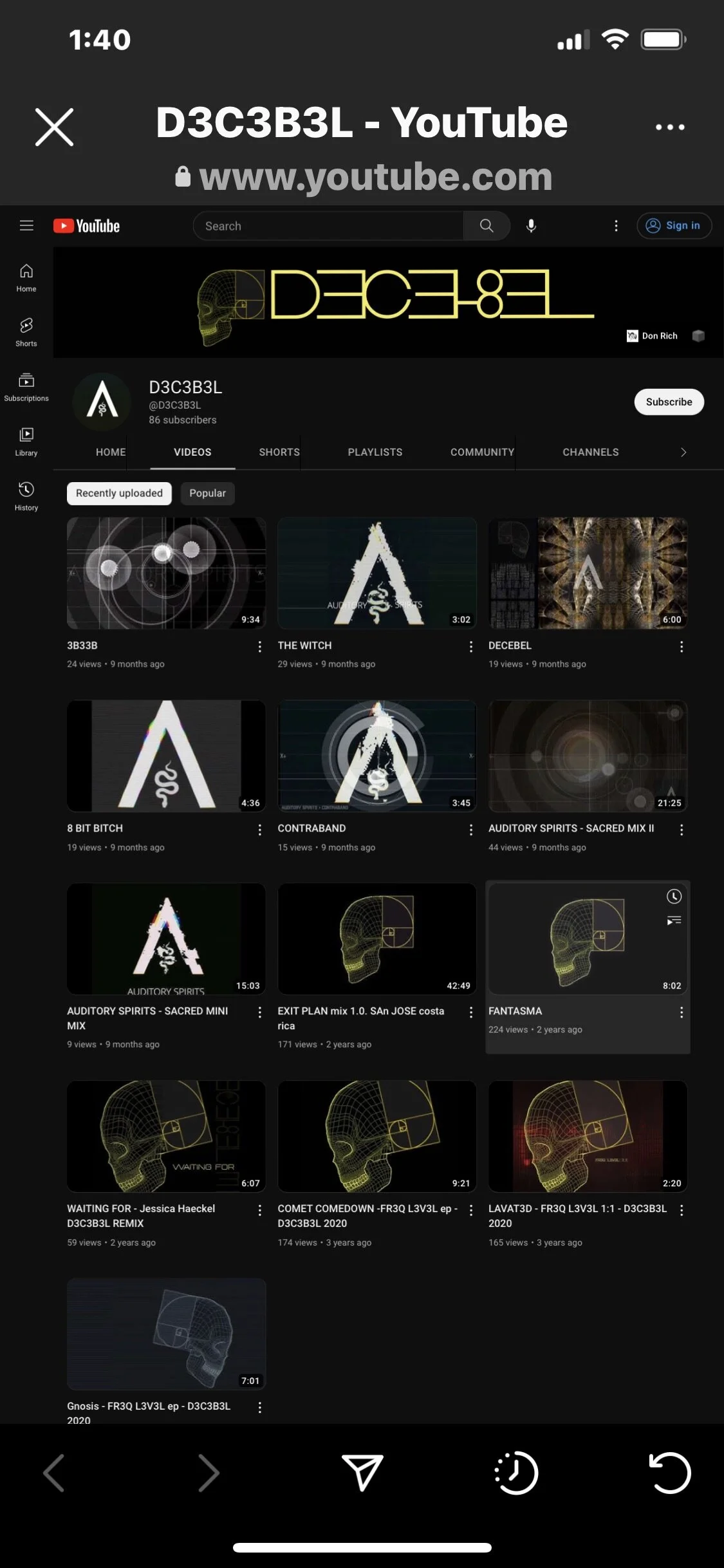Open the COMMUNITY tab
The width and height of the screenshot is (724, 1568).
coord(482,453)
